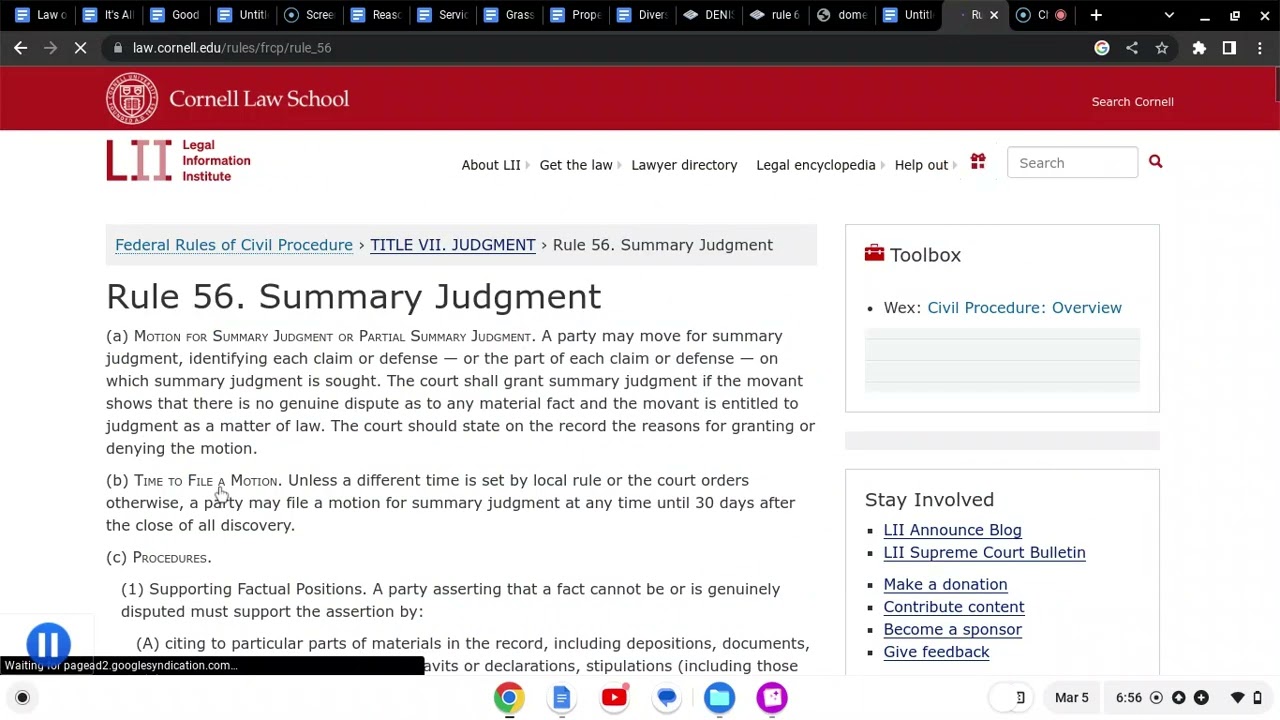
Task: Launch Chrome from the shelf
Action: click(x=509, y=698)
